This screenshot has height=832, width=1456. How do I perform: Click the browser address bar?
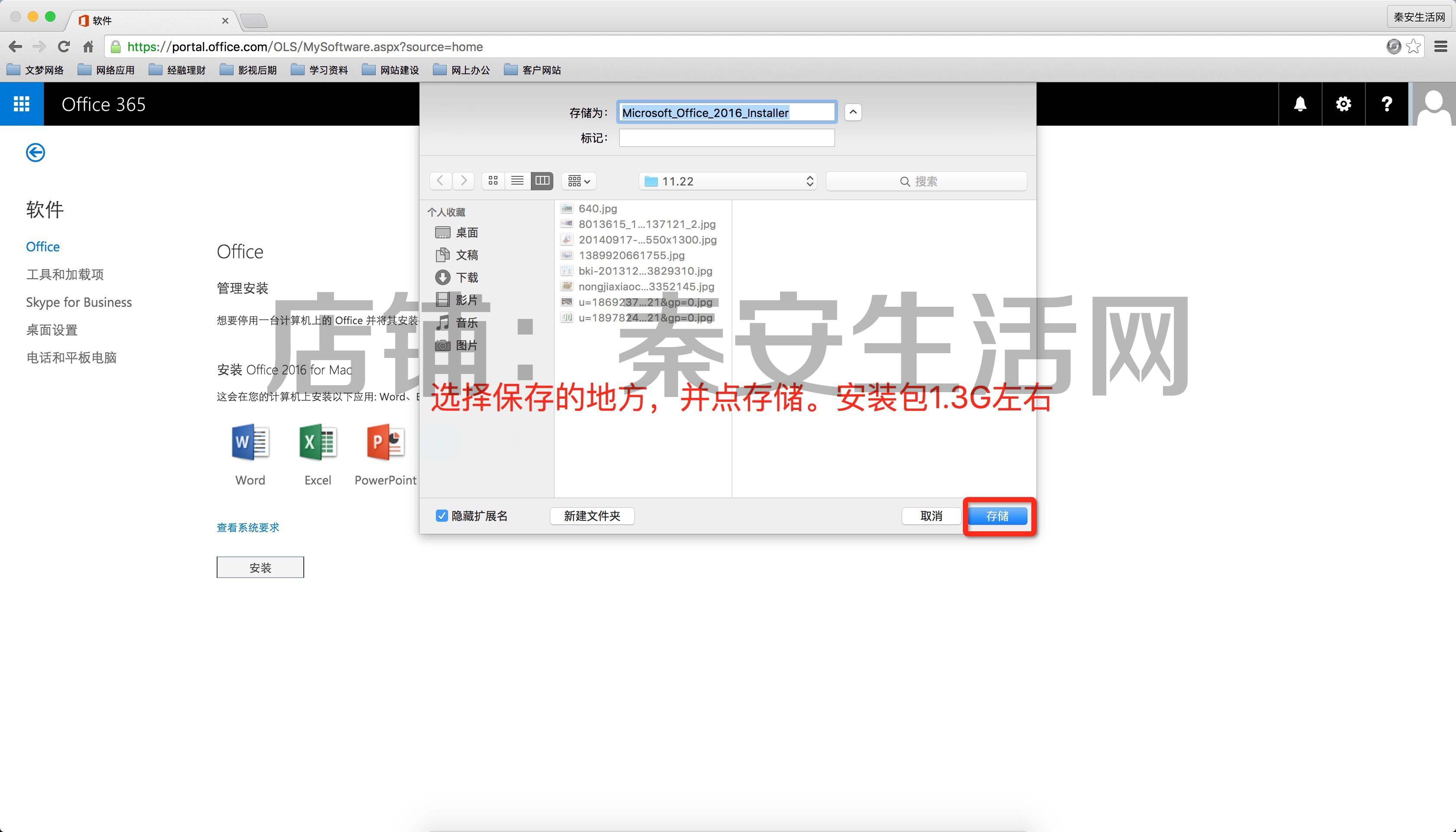coord(743,47)
